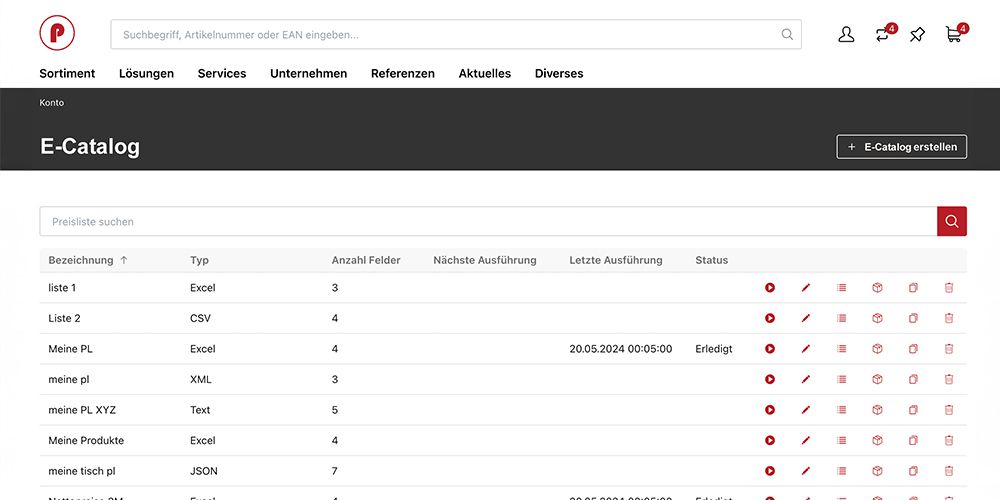Sort table by 'Letzte Ausführung' column header
The image size is (1000, 500).
[x=615, y=260]
